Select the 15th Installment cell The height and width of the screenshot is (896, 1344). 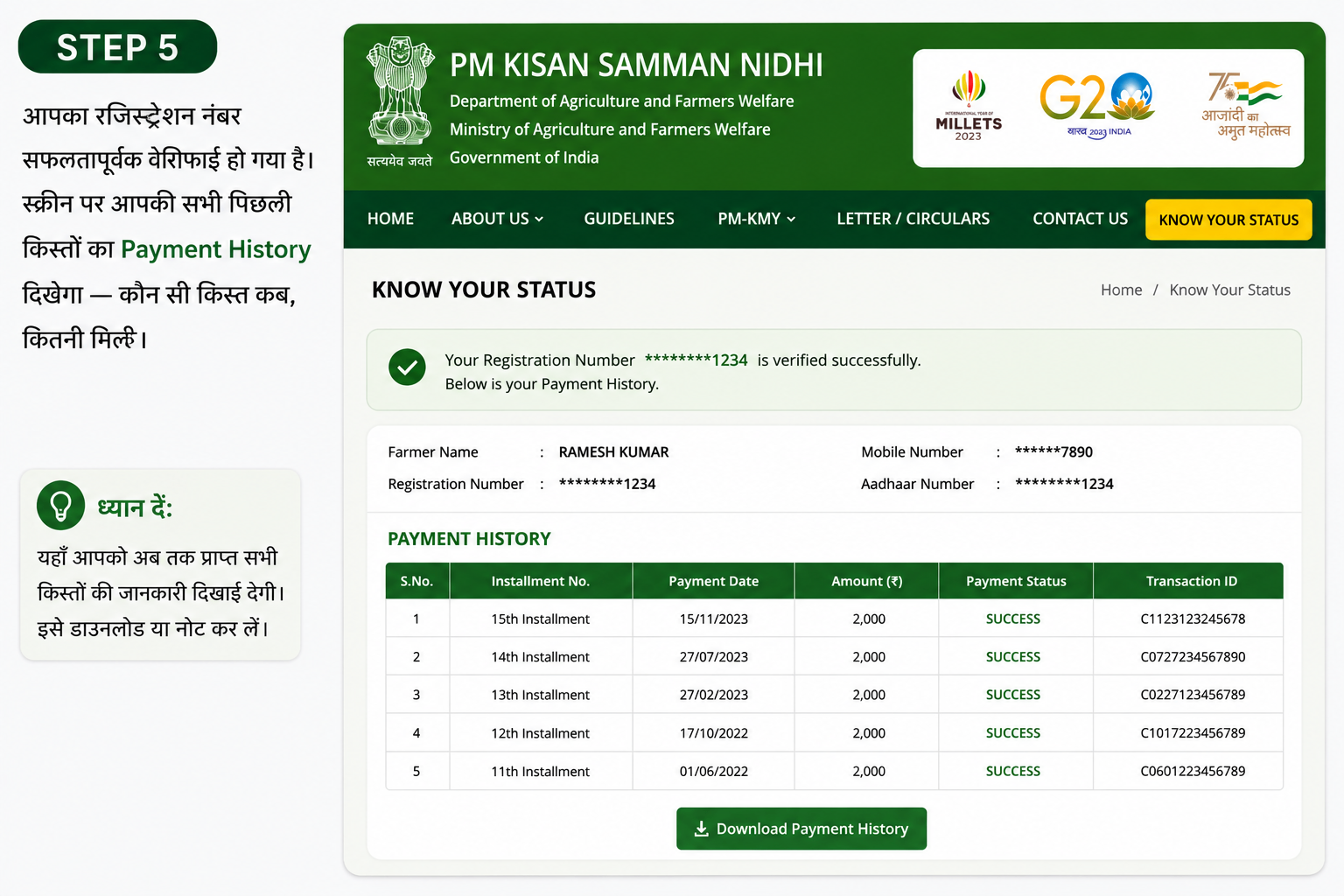(540, 619)
